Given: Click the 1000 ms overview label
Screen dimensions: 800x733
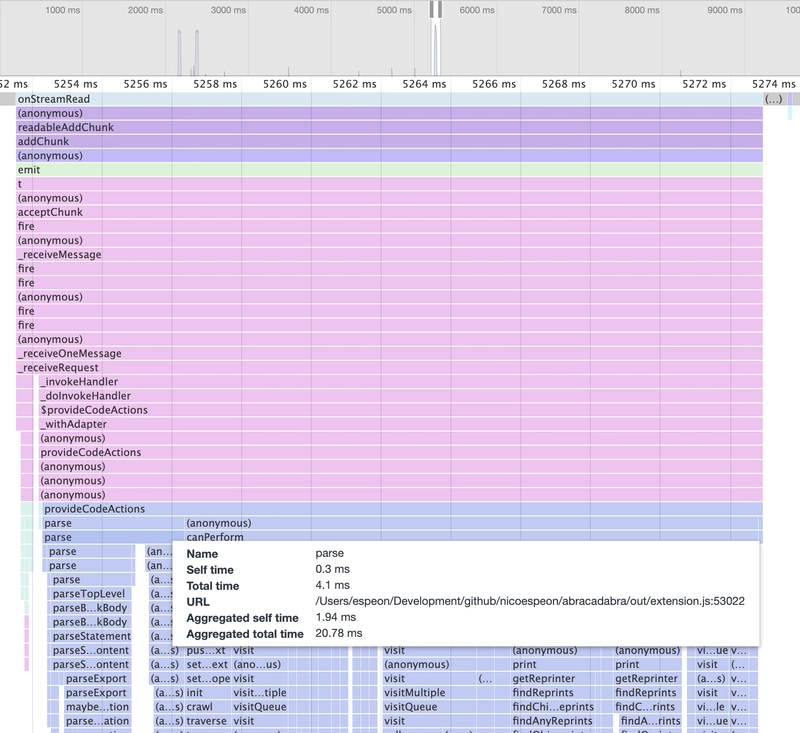Looking at the screenshot, I should tap(63, 10).
